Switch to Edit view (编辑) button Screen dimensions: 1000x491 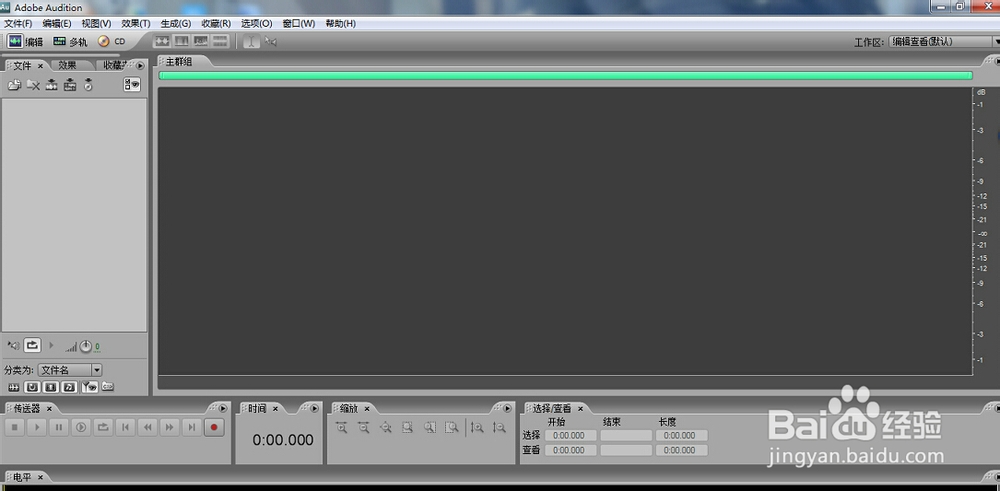click(x=25, y=41)
